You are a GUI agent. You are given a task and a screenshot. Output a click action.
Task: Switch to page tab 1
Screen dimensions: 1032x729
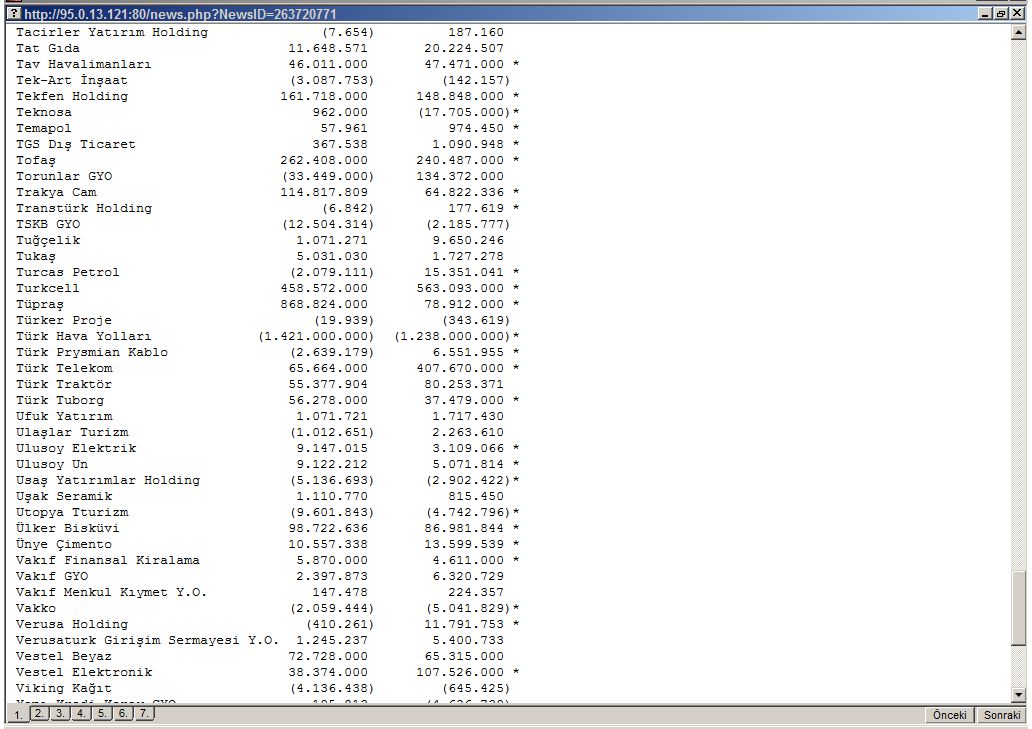click(18, 715)
